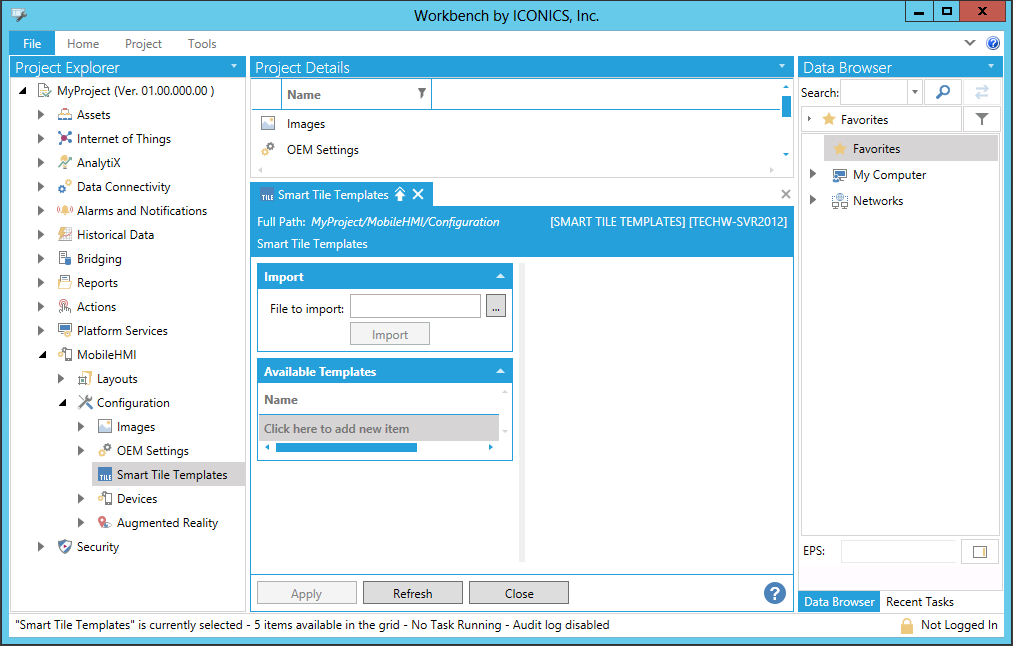The height and width of the screenshot is (646, 1013).
Task: Click the pin-up arrow on Smart Tile Templates tab
Action: [x=400, y=194]
